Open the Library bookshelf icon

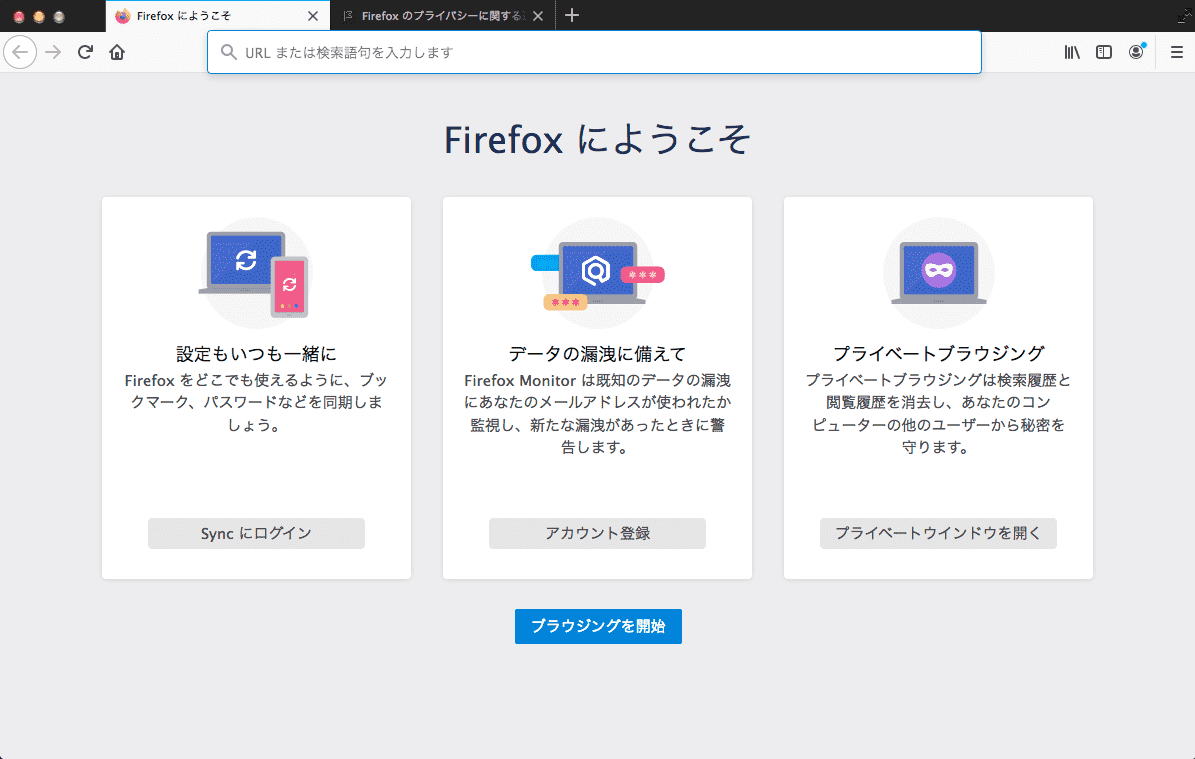coord(1072,52)
